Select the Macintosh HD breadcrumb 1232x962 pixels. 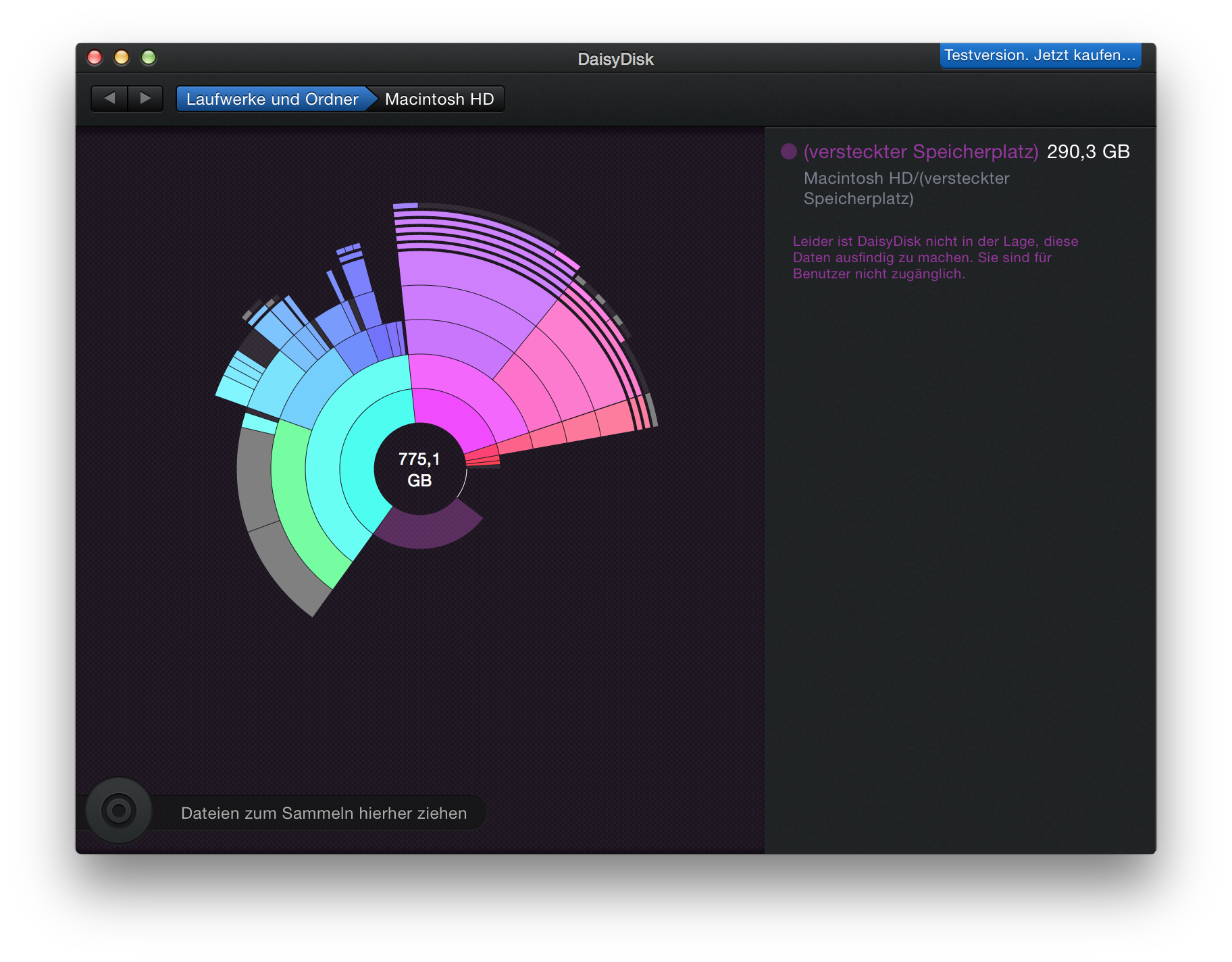[439, 99]
